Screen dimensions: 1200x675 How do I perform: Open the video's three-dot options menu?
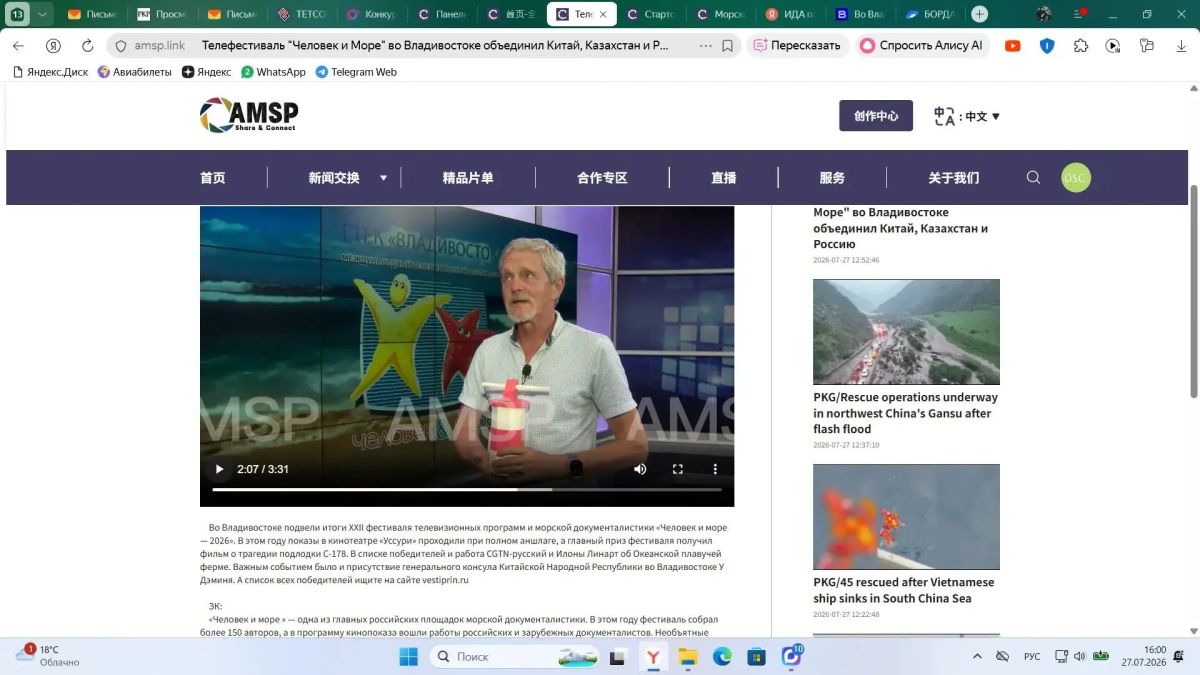tap(715, 469)
